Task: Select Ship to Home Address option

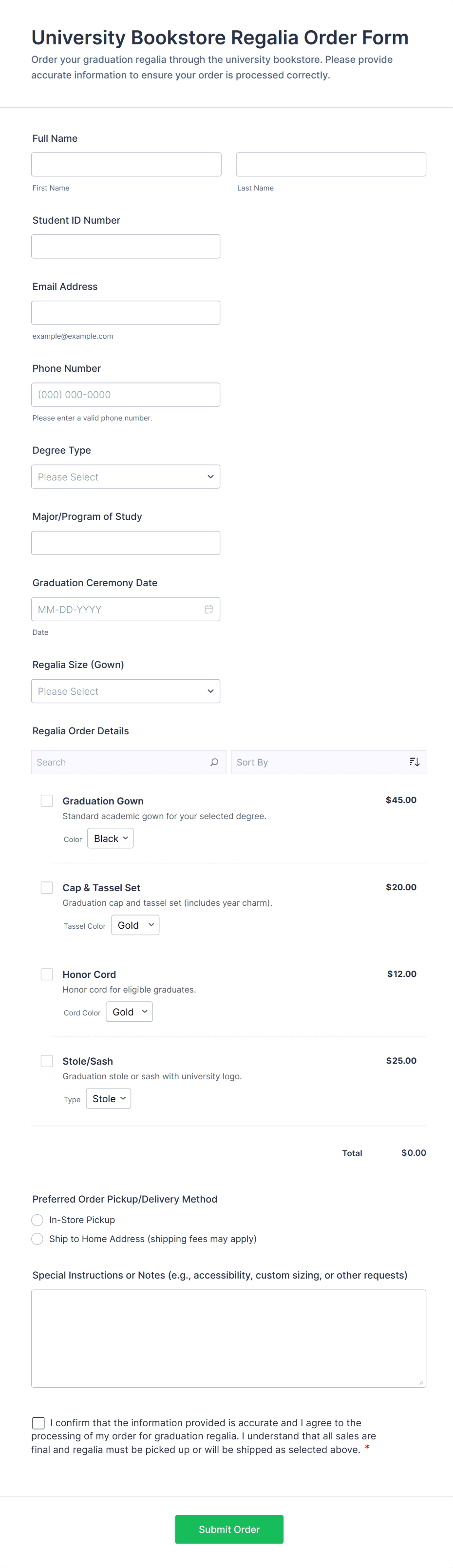Action: 37,1239
